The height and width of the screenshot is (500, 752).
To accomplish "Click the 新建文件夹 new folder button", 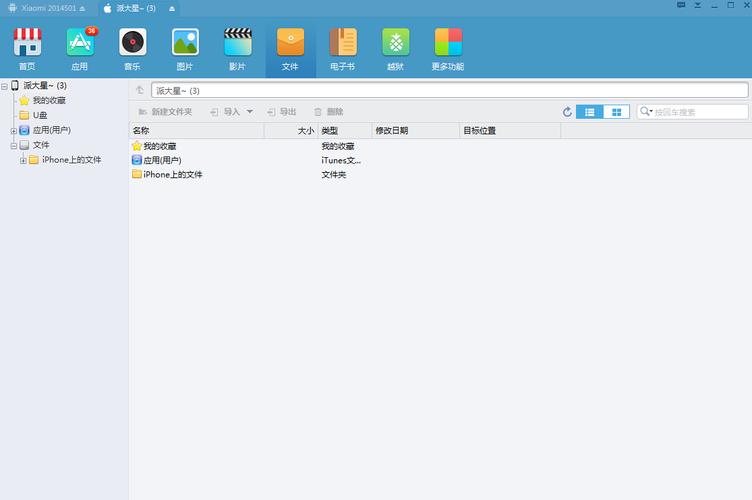I will [x=165, y=112].
